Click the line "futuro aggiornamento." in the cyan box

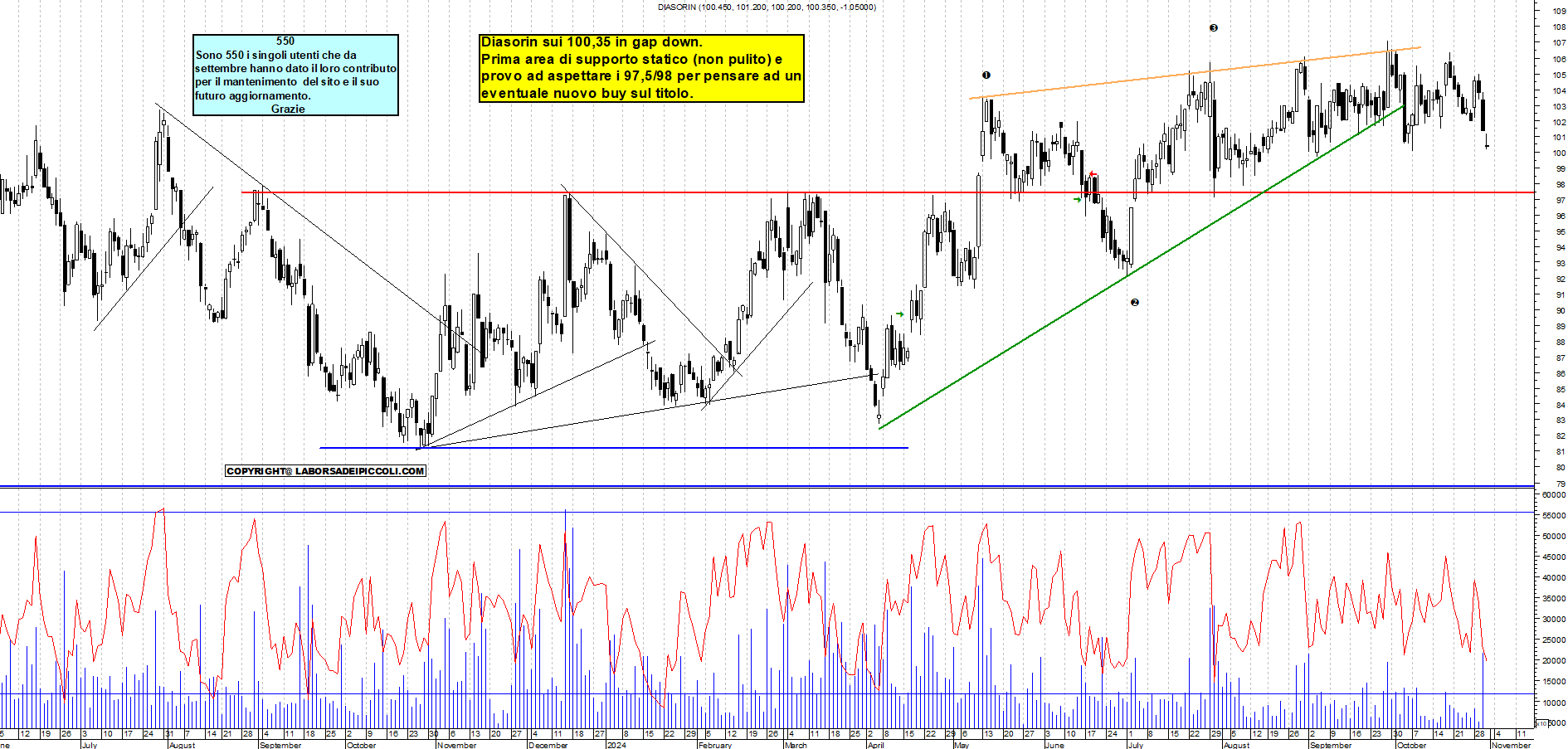click(x=253, y=95)
